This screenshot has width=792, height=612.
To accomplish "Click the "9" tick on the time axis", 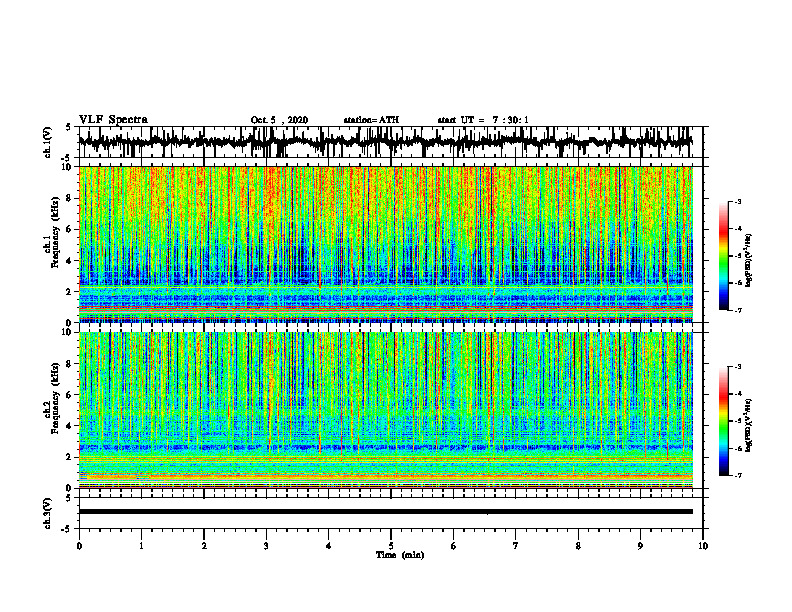I will 640,546.
